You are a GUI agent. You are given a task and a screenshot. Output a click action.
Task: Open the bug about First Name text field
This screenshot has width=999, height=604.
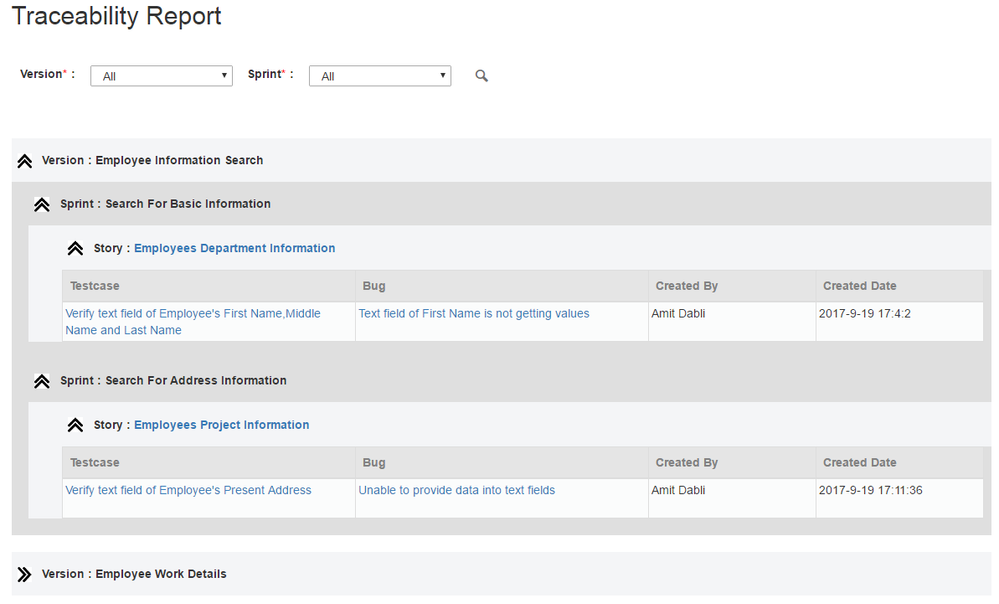[x=473, y=313]
